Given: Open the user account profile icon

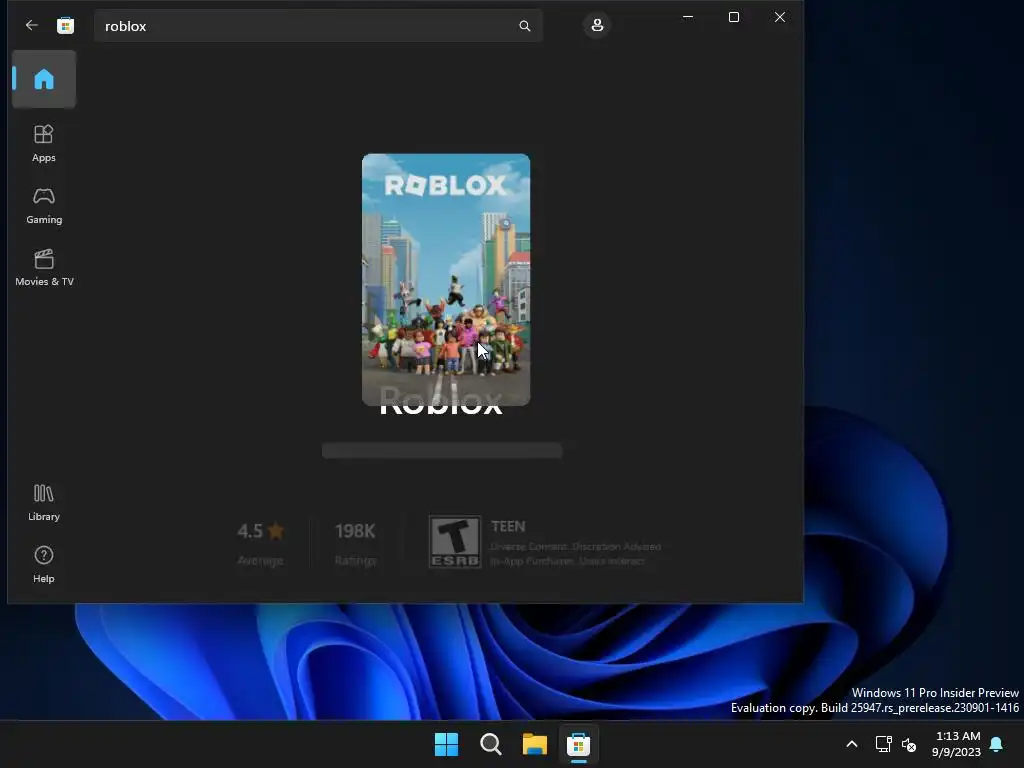Looking at the screenshot, I should coord(597,25).
